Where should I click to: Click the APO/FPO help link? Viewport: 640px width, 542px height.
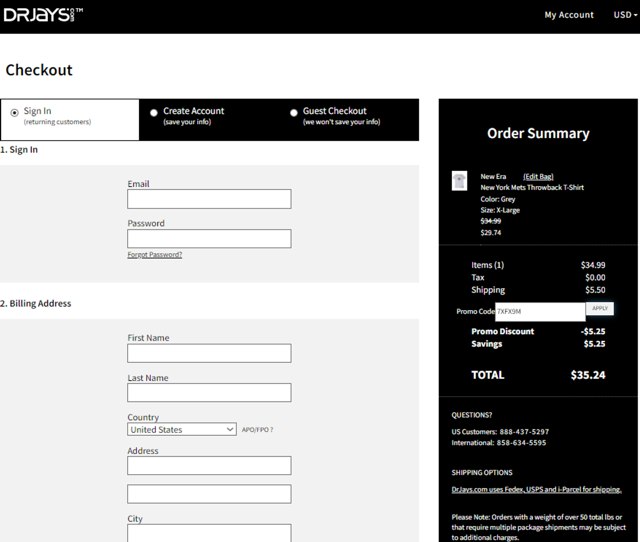coord(257,430)
